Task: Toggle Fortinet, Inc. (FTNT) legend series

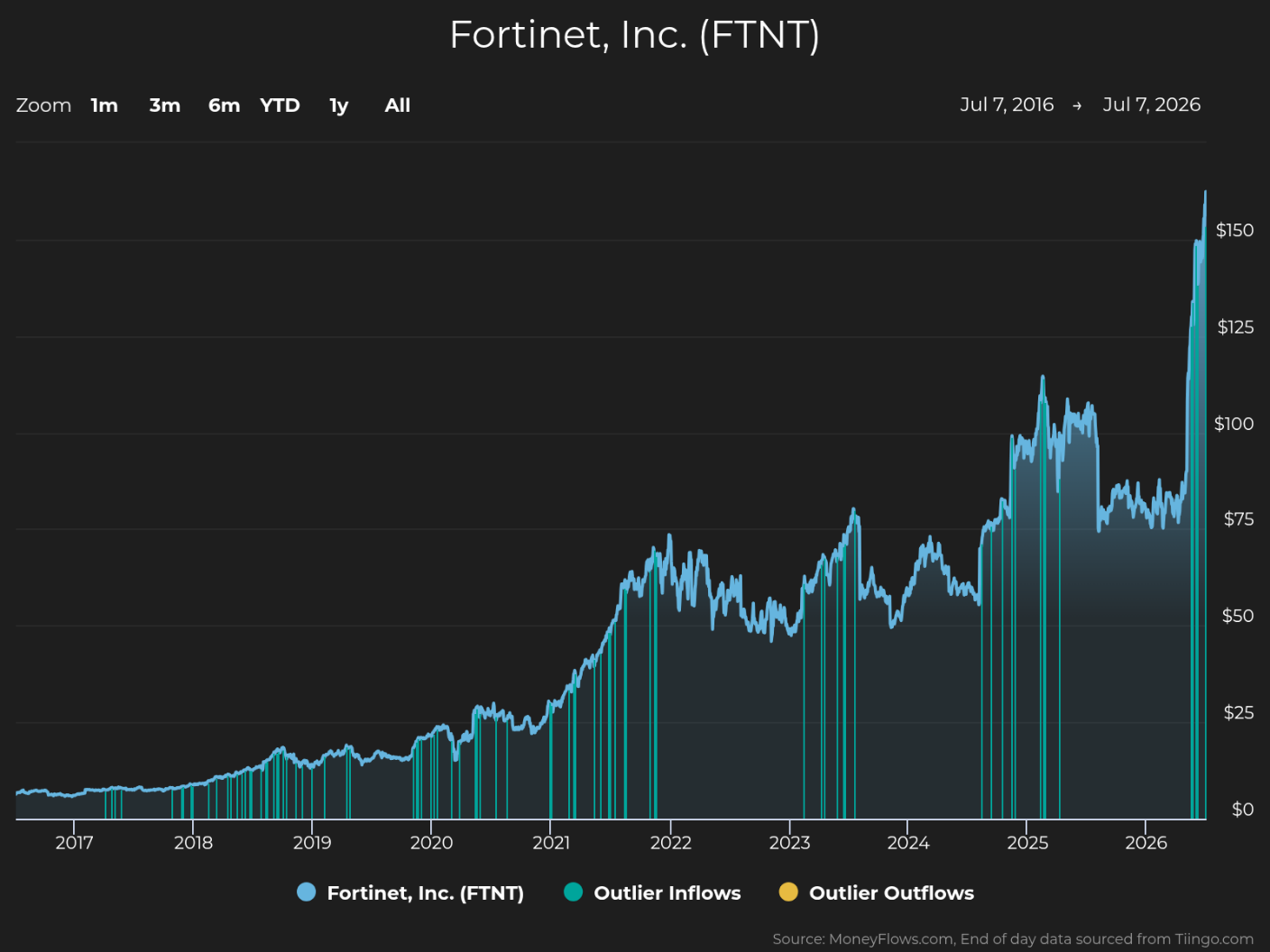Action: [410, 892]
